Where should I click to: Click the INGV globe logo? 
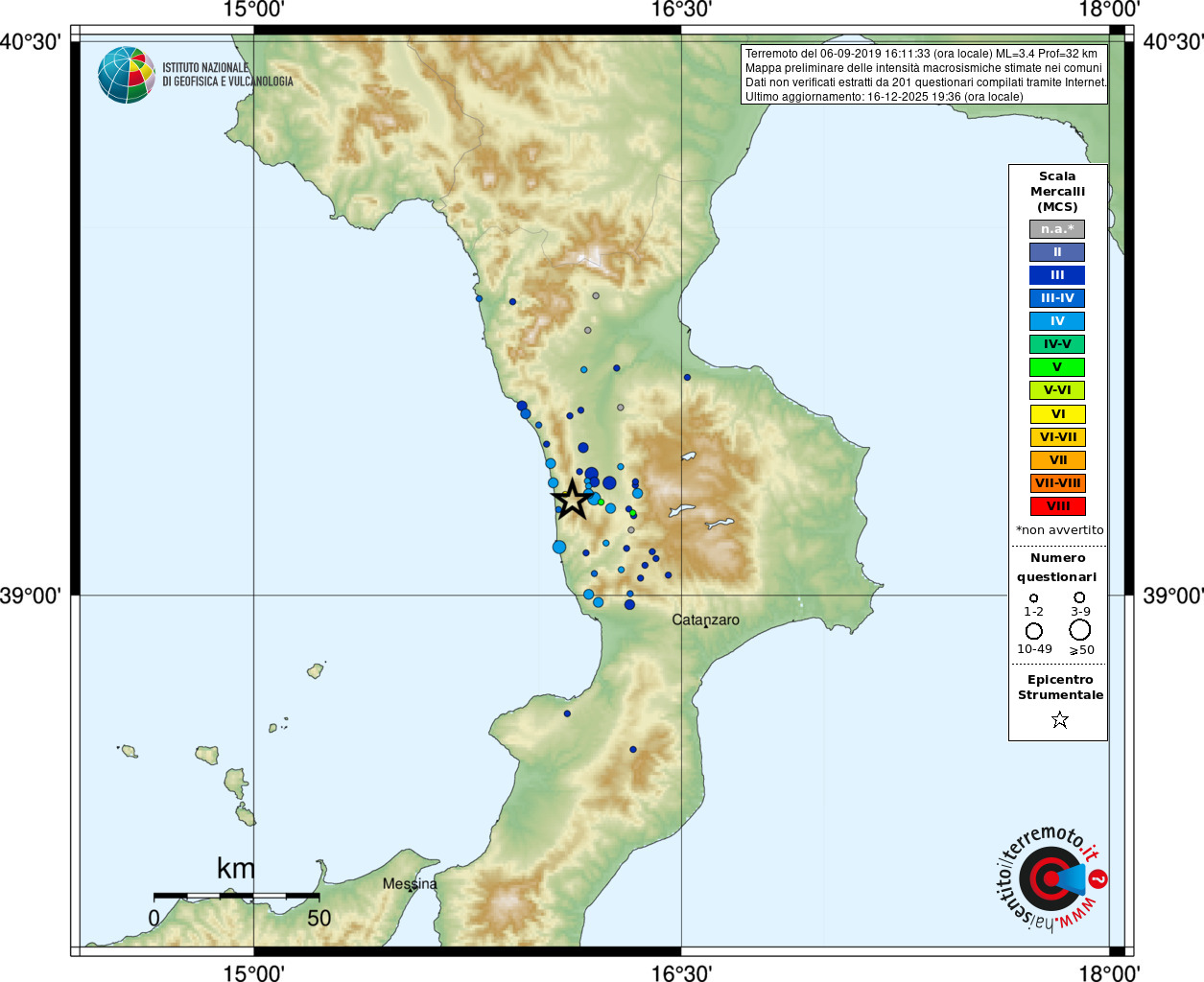click(126, 75)
